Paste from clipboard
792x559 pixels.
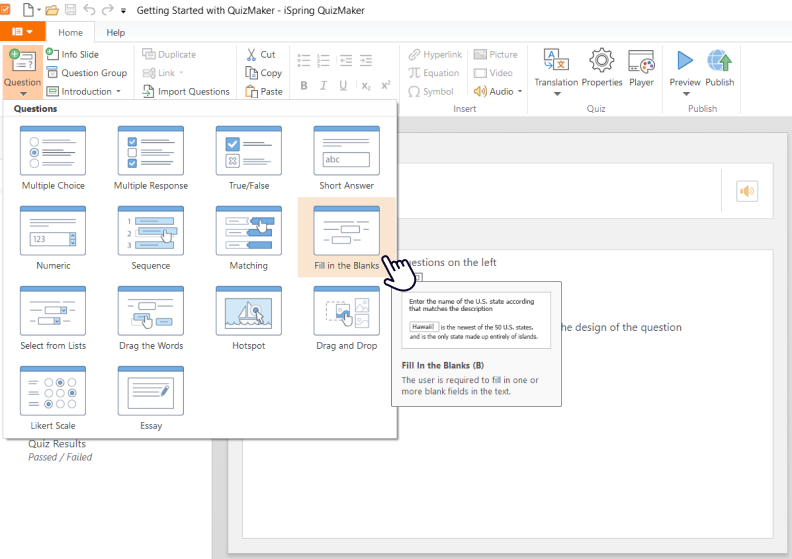pos(264,91)
